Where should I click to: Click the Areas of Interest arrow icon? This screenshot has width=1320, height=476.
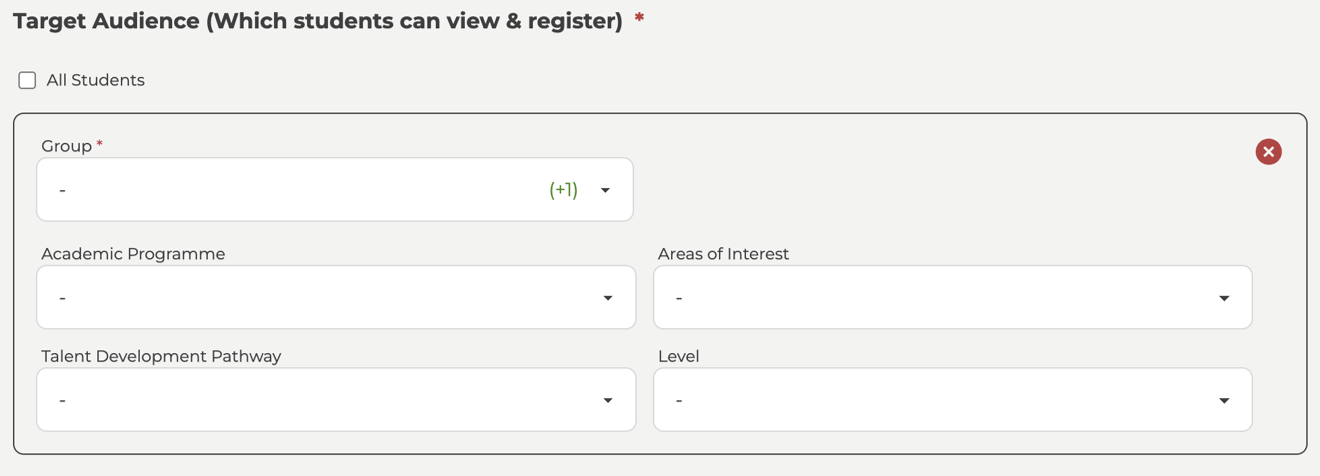click(x=1224, y=298)
